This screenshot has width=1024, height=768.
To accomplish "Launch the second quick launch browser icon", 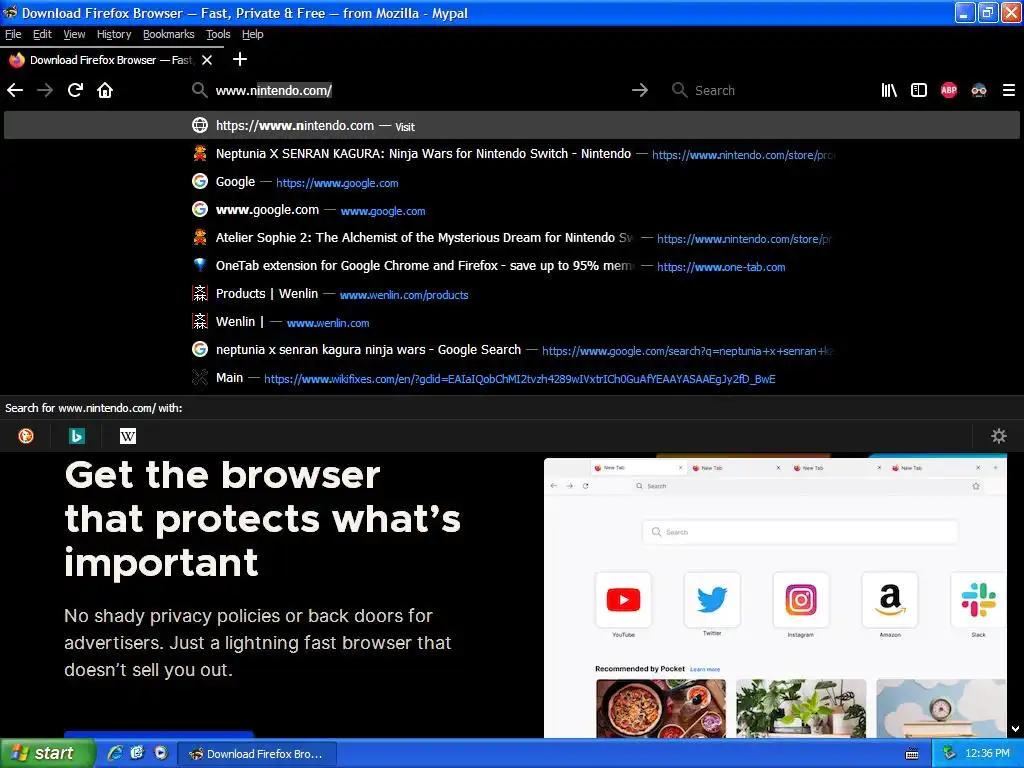I will coord(137,753).
